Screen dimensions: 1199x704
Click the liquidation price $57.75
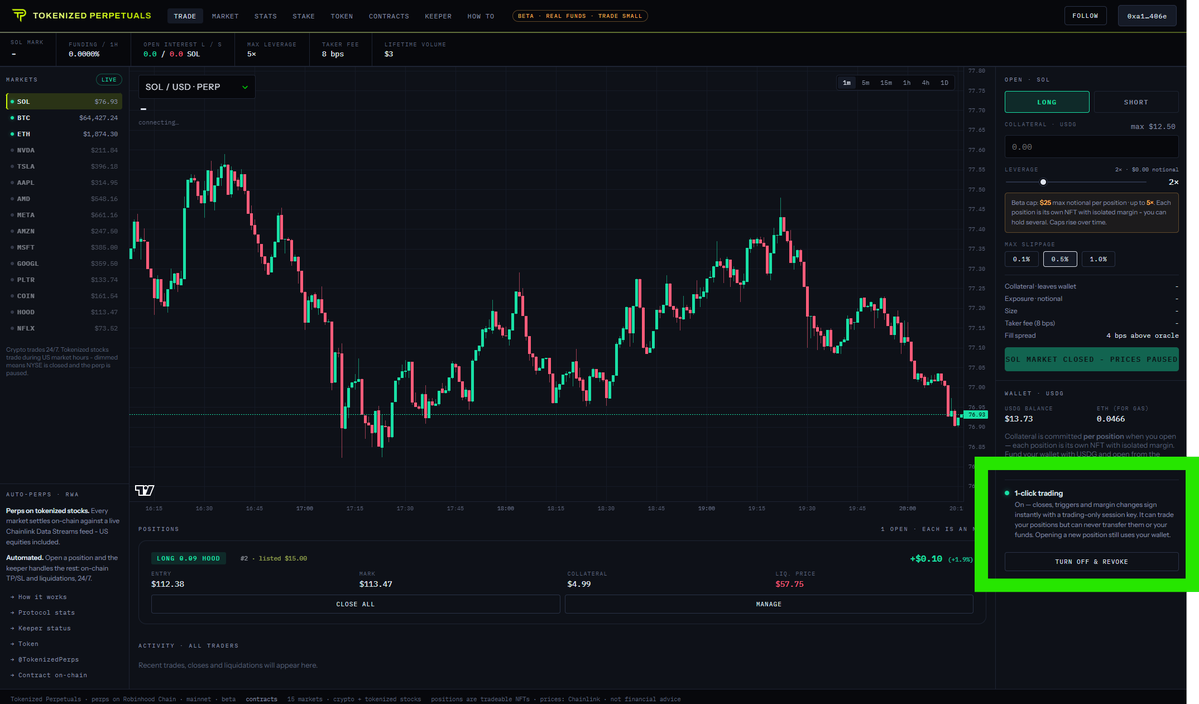[x=790, y=584]
